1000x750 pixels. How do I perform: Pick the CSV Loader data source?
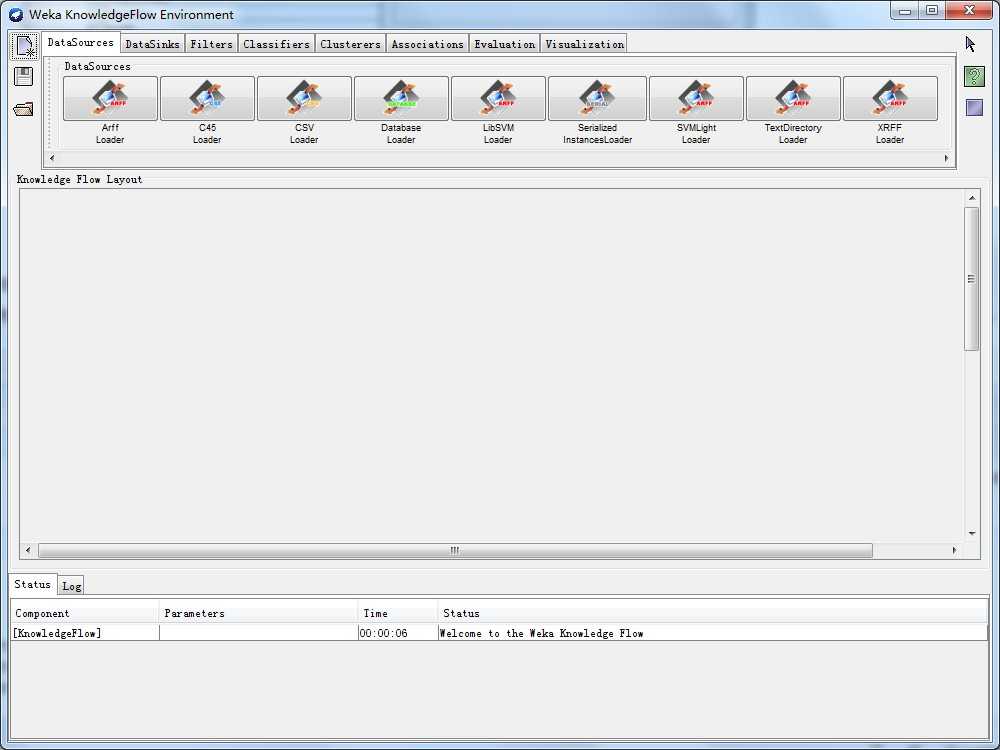pyautogui.click(x=304, y=99)
